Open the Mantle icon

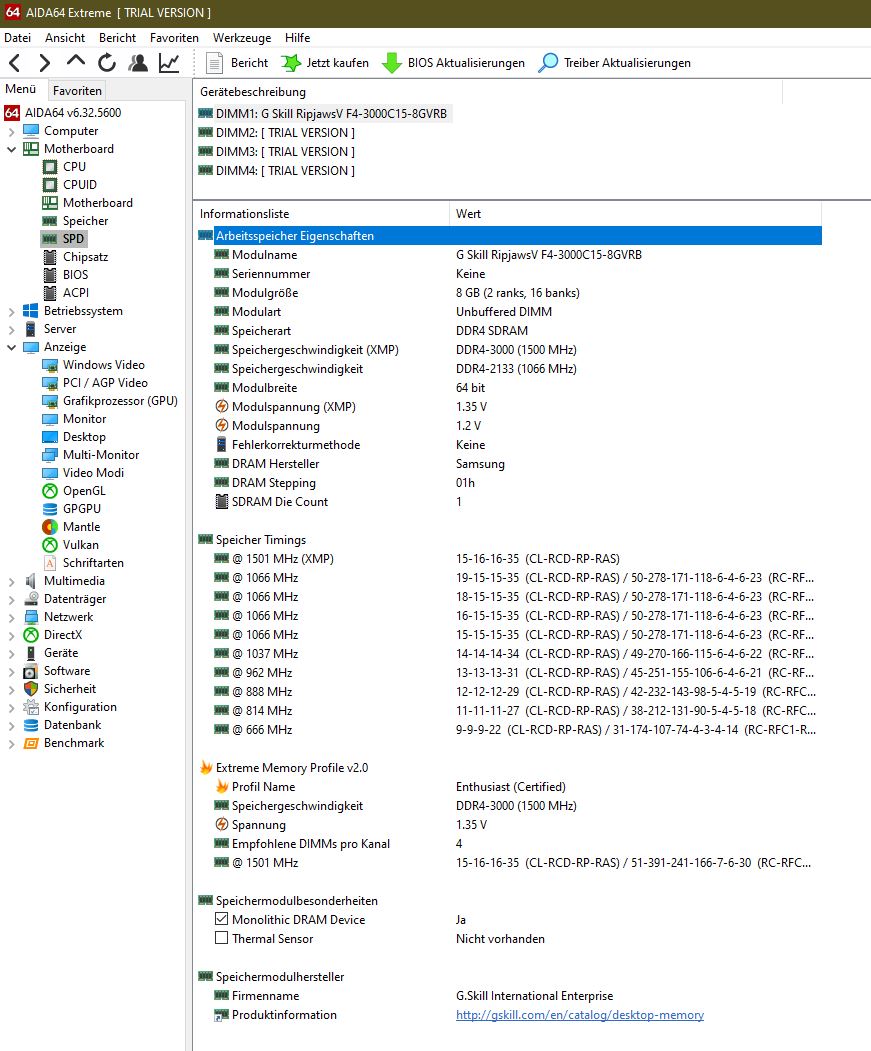[50, 527]
